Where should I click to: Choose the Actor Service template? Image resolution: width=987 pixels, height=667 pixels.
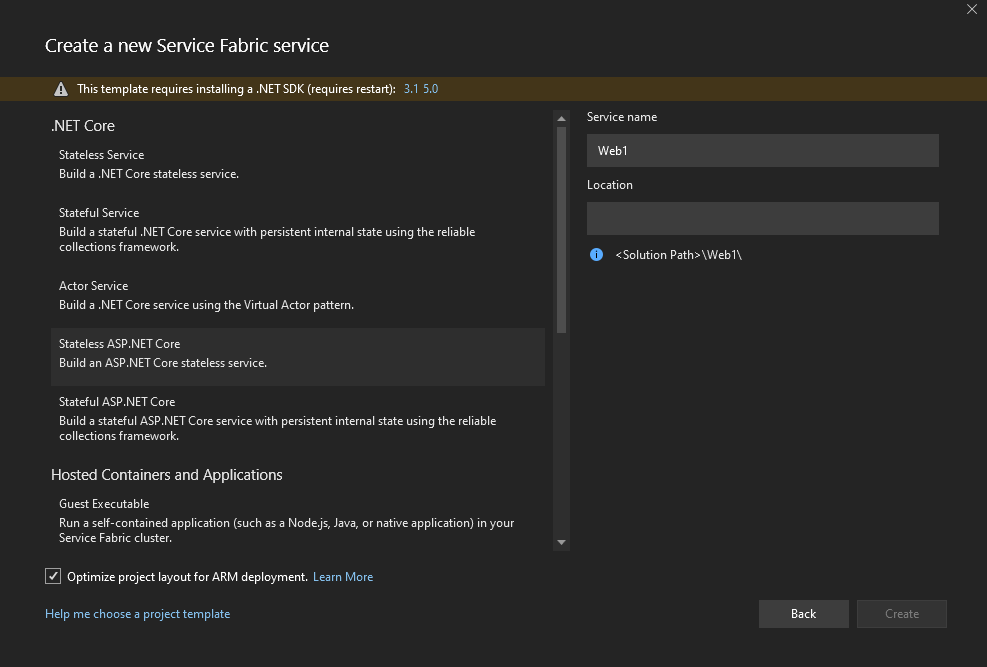(x=297, y=295)
